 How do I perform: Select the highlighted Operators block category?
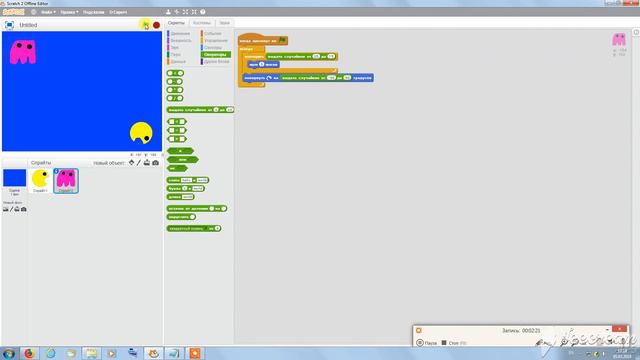(216, 54)
